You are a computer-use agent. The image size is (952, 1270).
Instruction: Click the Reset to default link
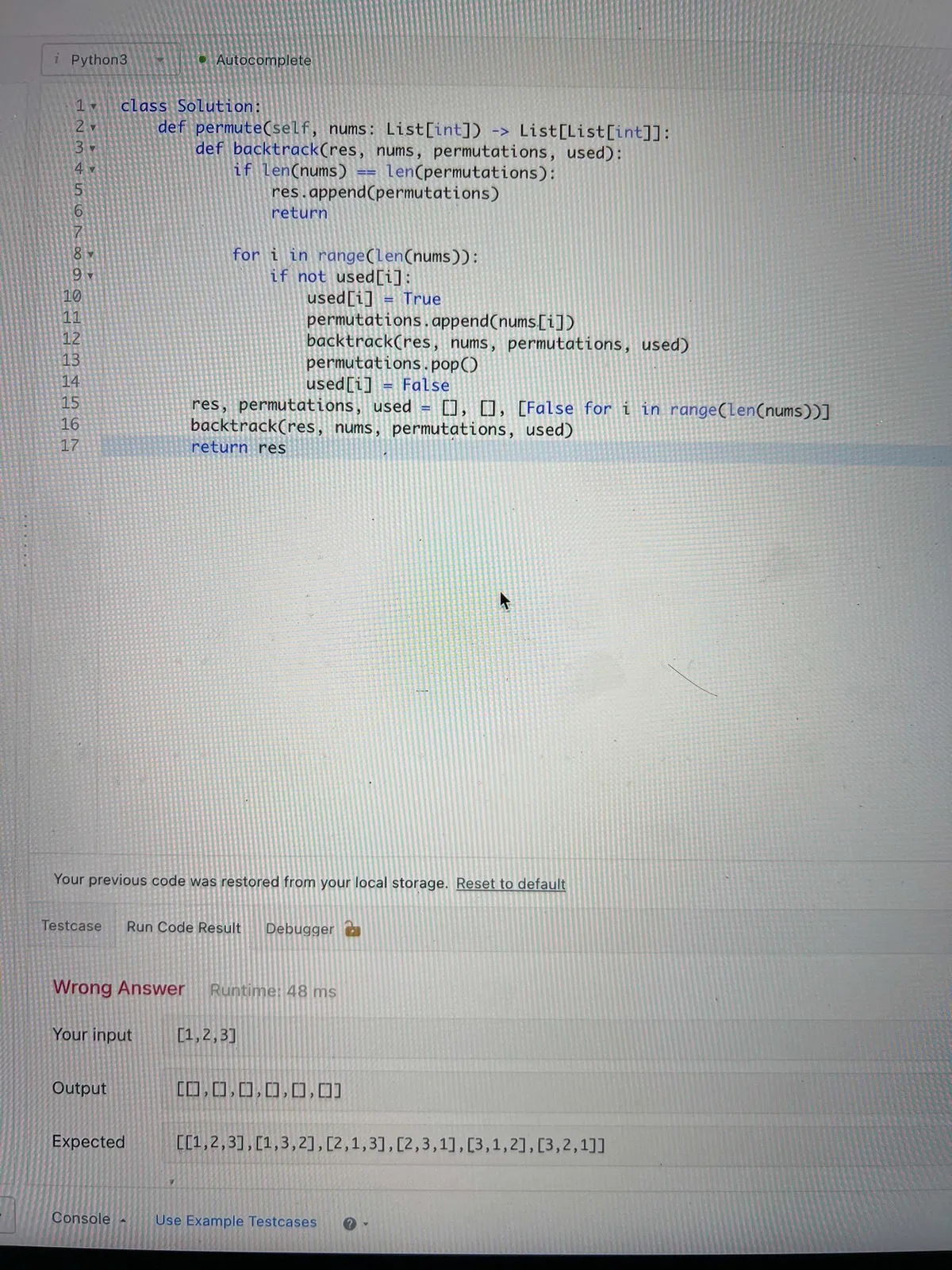(510, 883)
